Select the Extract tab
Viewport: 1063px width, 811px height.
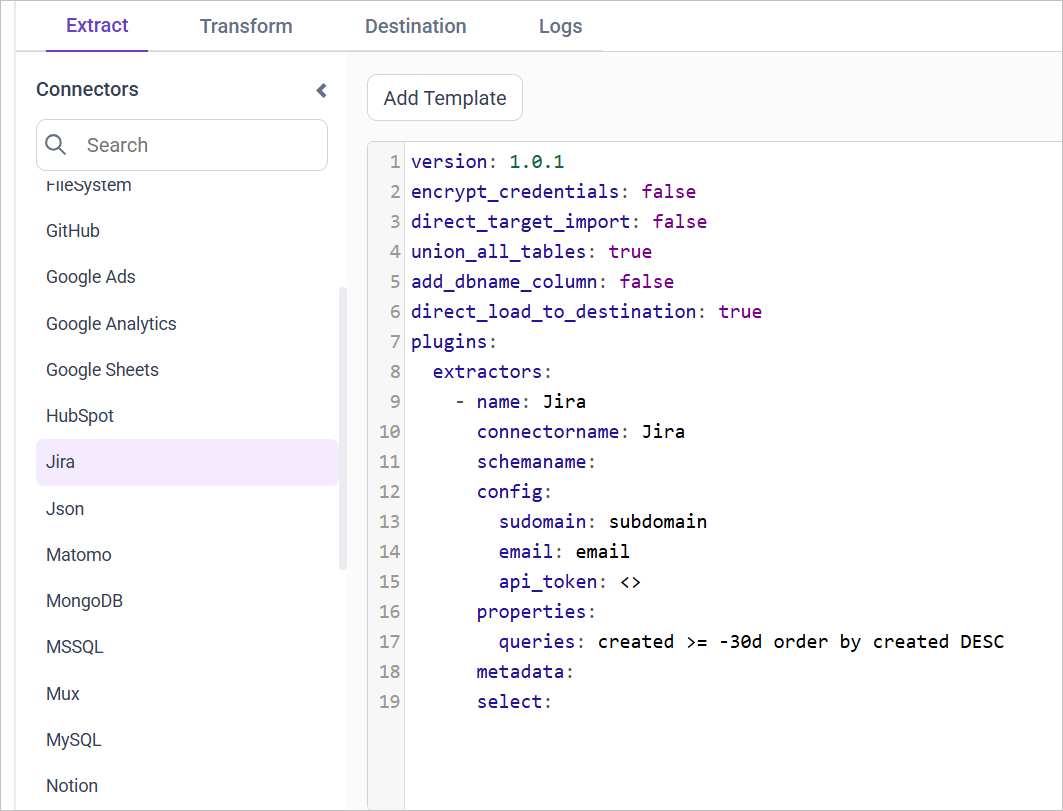pos(96,26)
